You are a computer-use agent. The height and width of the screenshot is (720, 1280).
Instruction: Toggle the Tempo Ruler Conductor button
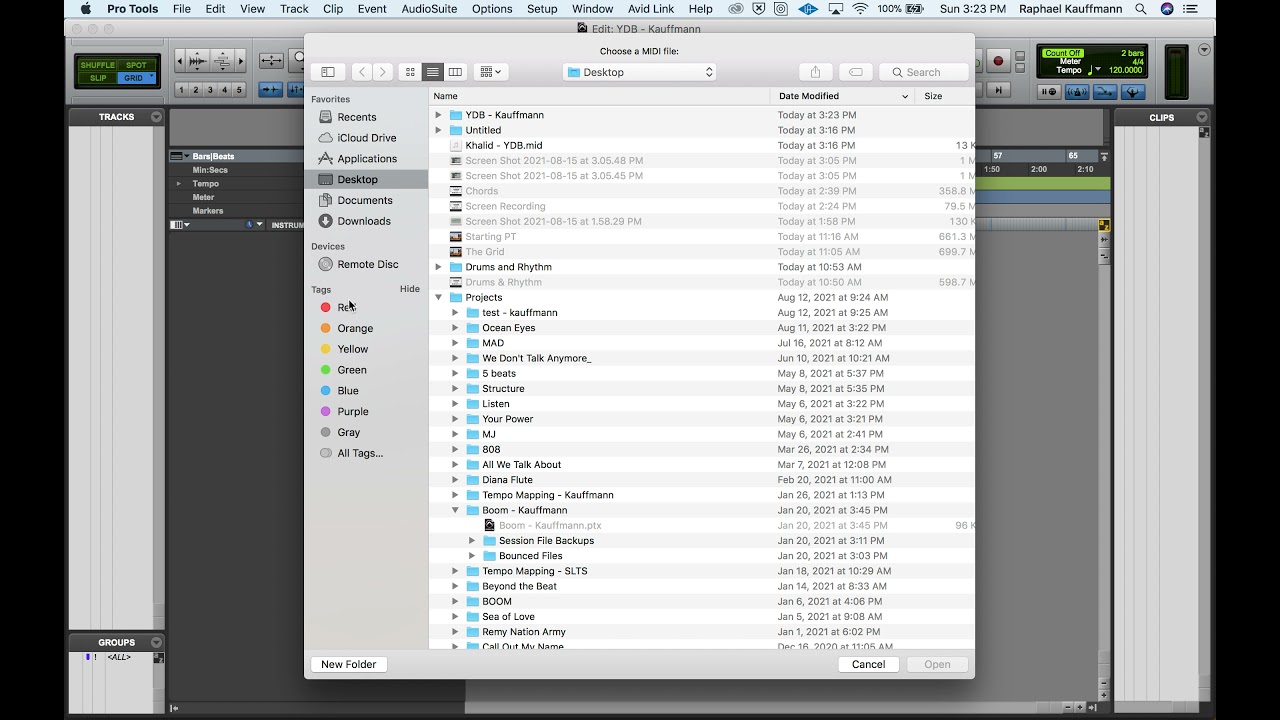pos(1133,92)
